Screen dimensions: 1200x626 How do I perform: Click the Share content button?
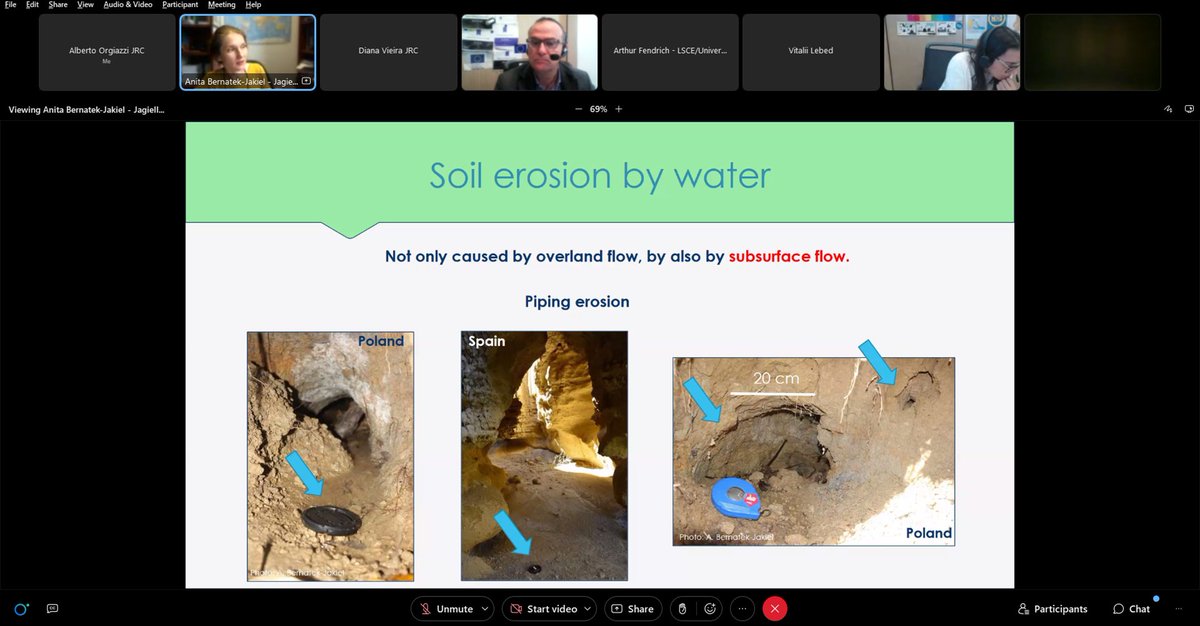pos(632,609)
